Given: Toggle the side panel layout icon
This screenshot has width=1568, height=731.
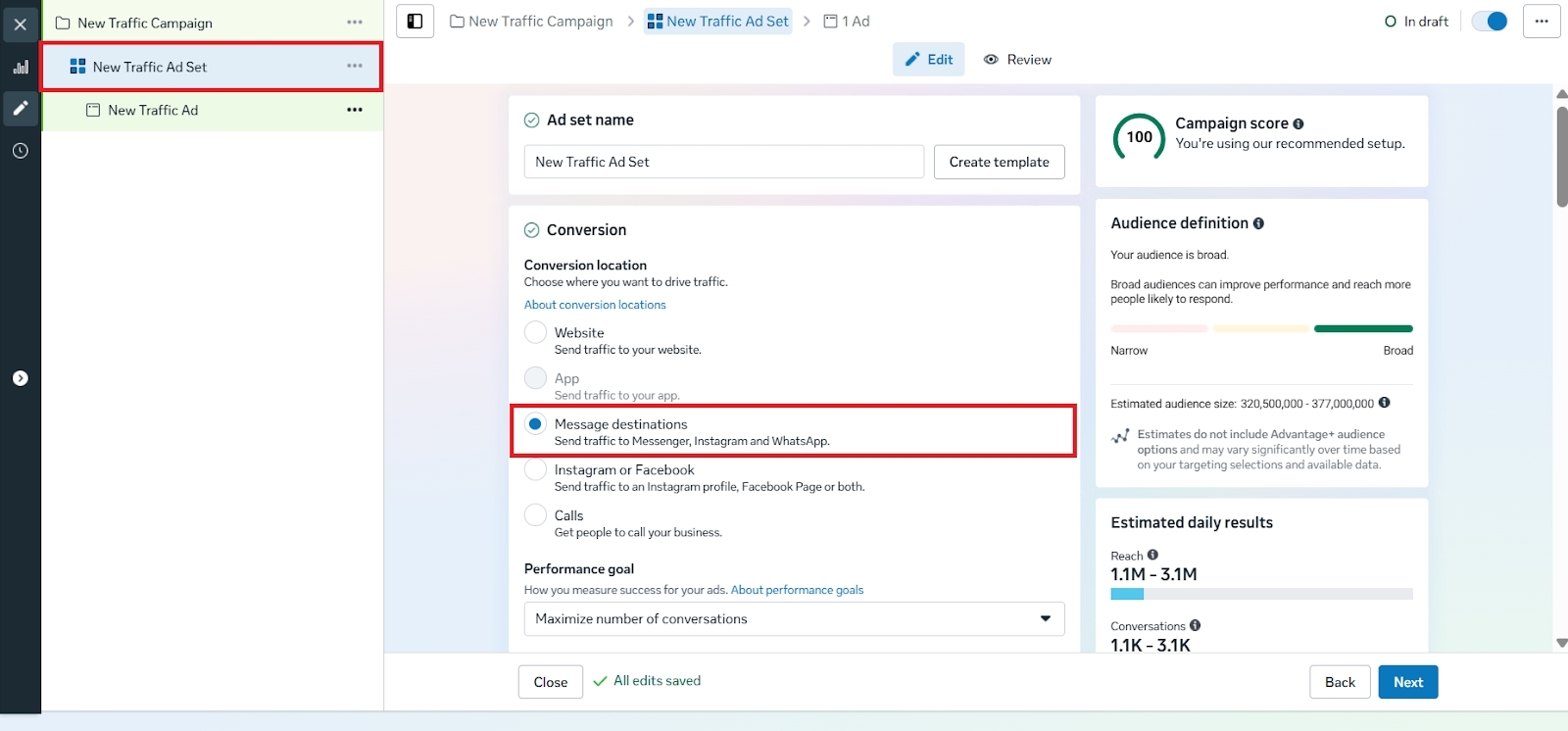Looking at the screenshot, I should click(x=415, y=22).
